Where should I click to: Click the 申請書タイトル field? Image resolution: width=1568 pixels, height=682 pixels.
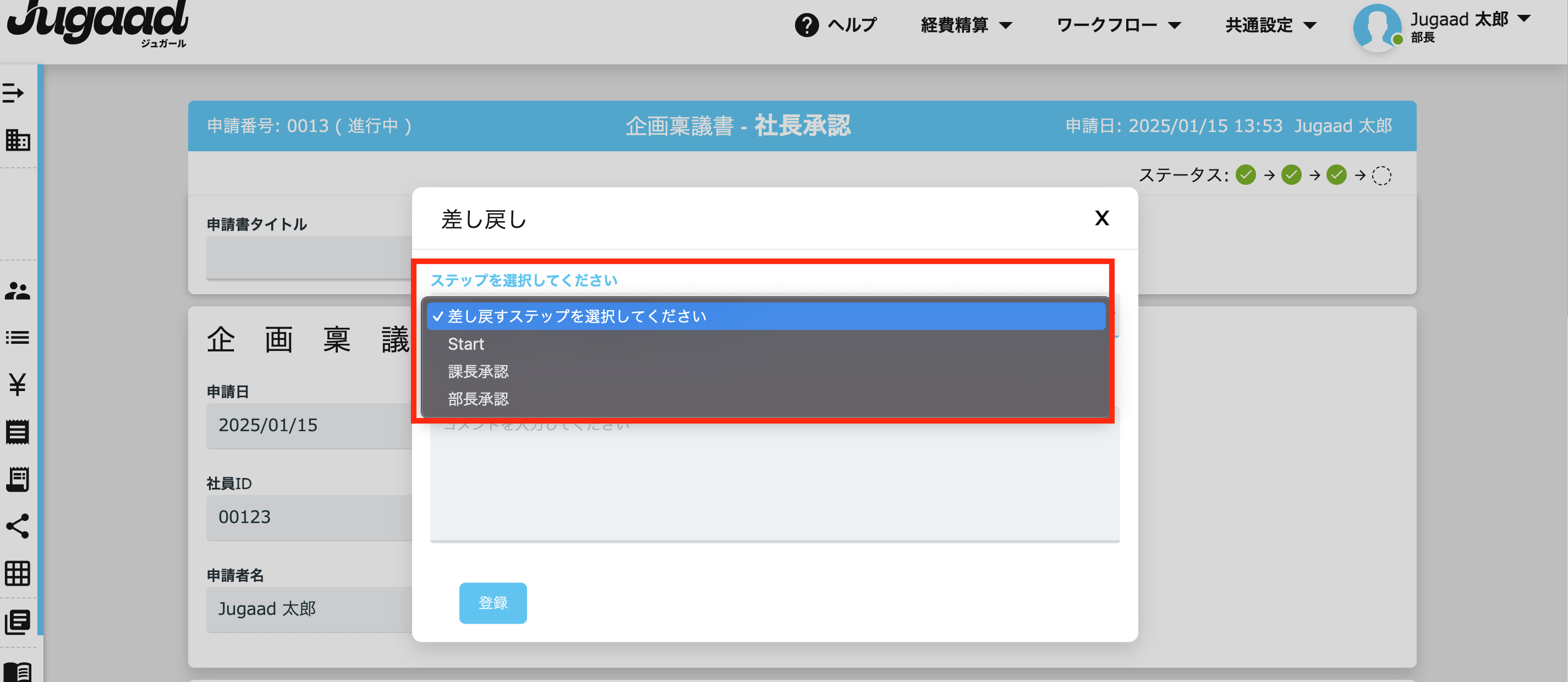(x=309, y=258)
